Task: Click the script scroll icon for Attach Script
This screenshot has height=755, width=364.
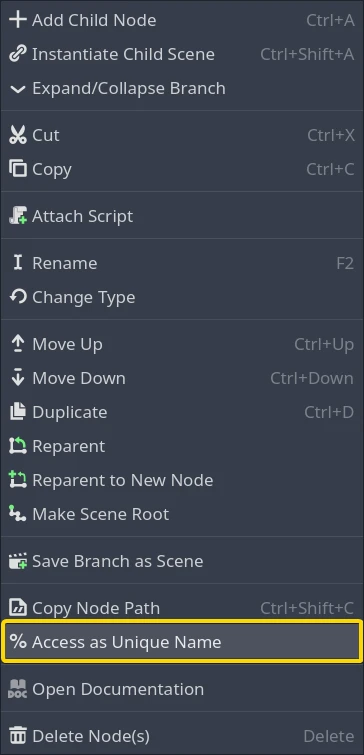Action: (x=18, y=216)
